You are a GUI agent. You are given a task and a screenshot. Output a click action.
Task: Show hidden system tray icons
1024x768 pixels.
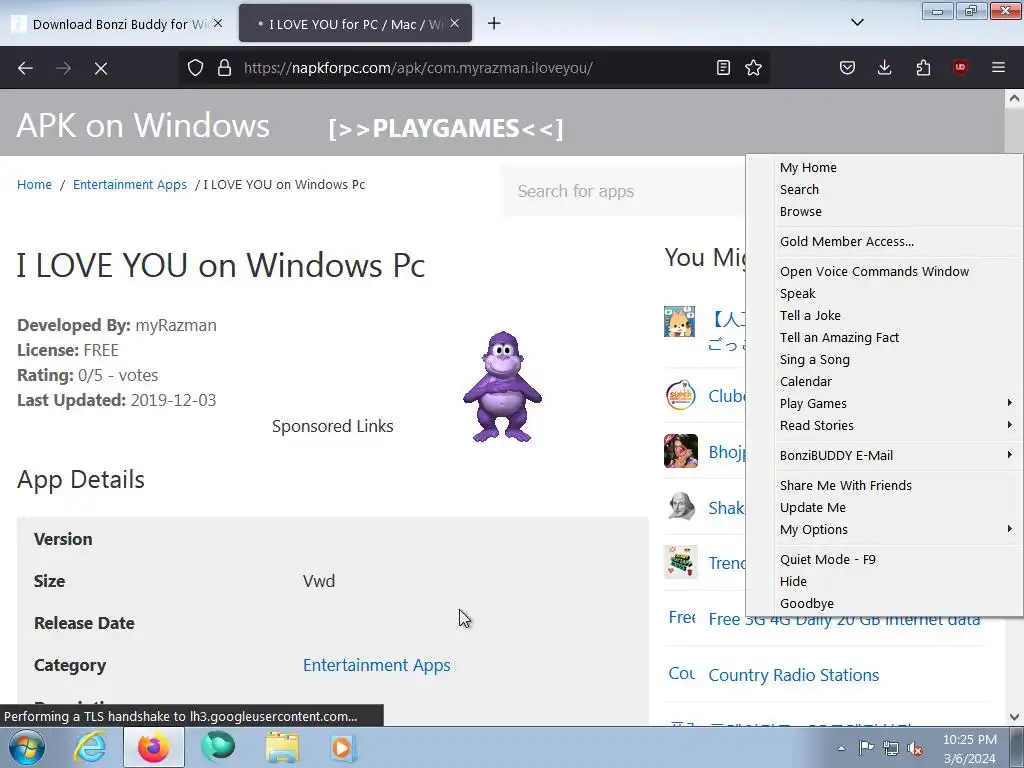tap(841, 748)
